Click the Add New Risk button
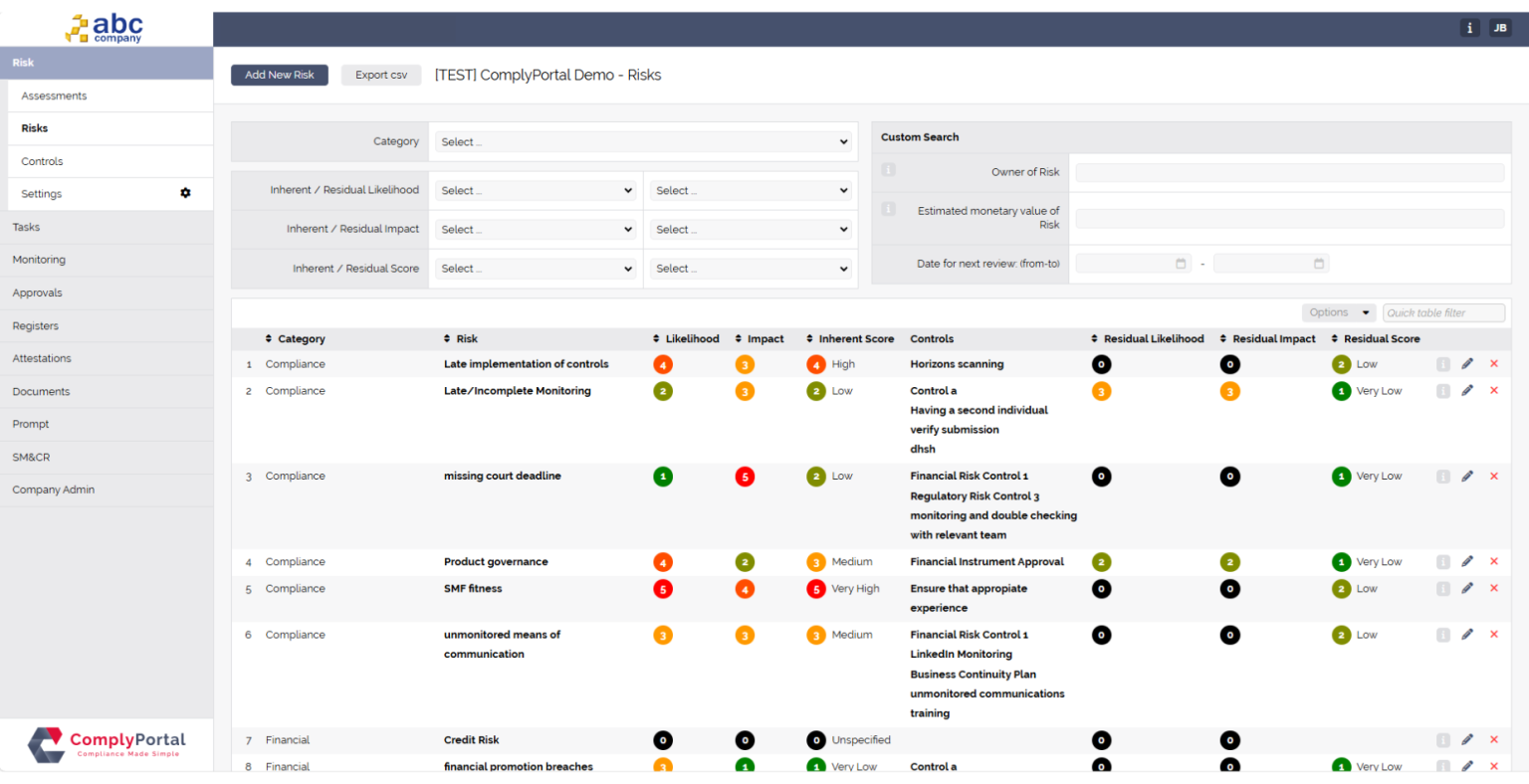1529x784 pixels. (x=279, y=75)
